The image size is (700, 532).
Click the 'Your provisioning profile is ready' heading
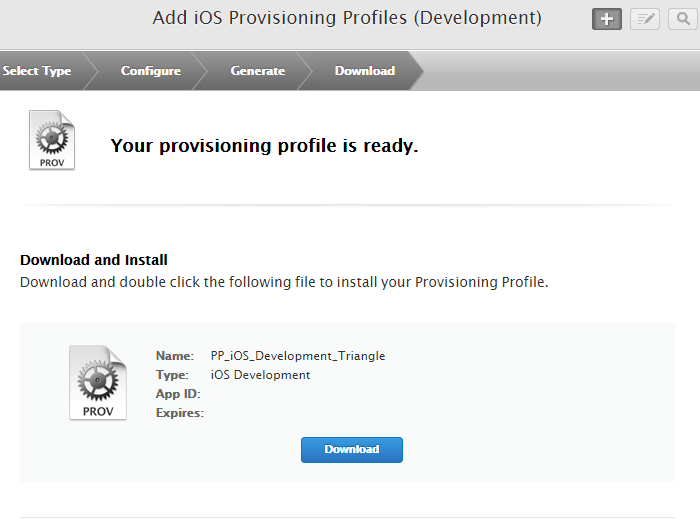(x=264, y=146)
